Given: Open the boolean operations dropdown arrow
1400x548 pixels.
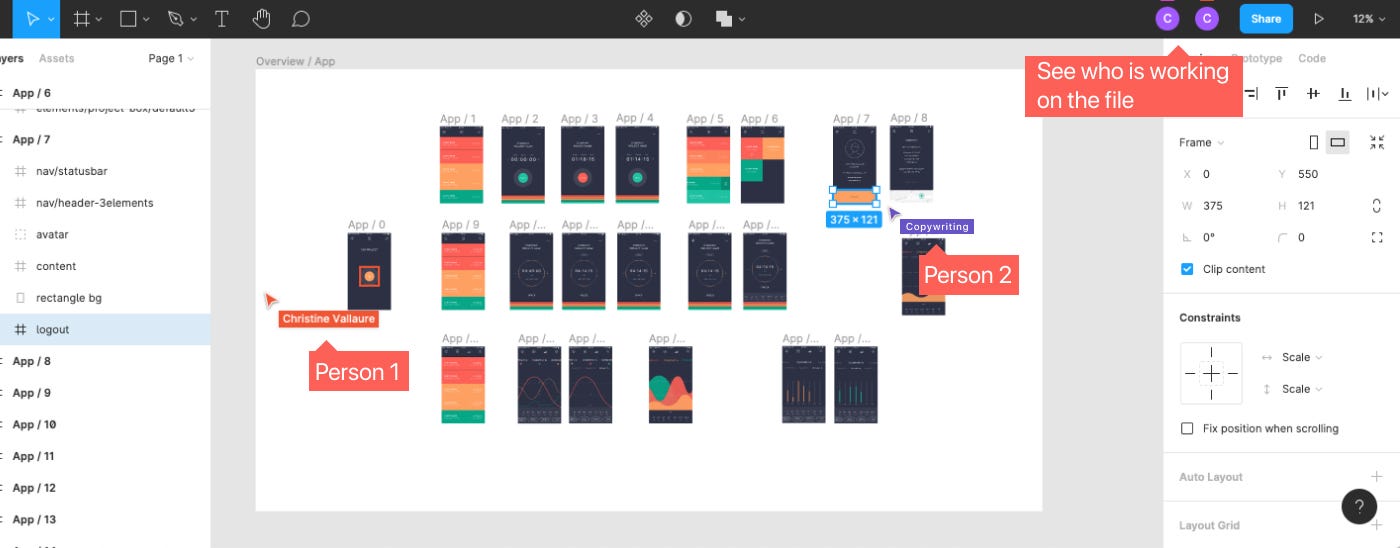Looking at the screenshot, I should (742, 19).
